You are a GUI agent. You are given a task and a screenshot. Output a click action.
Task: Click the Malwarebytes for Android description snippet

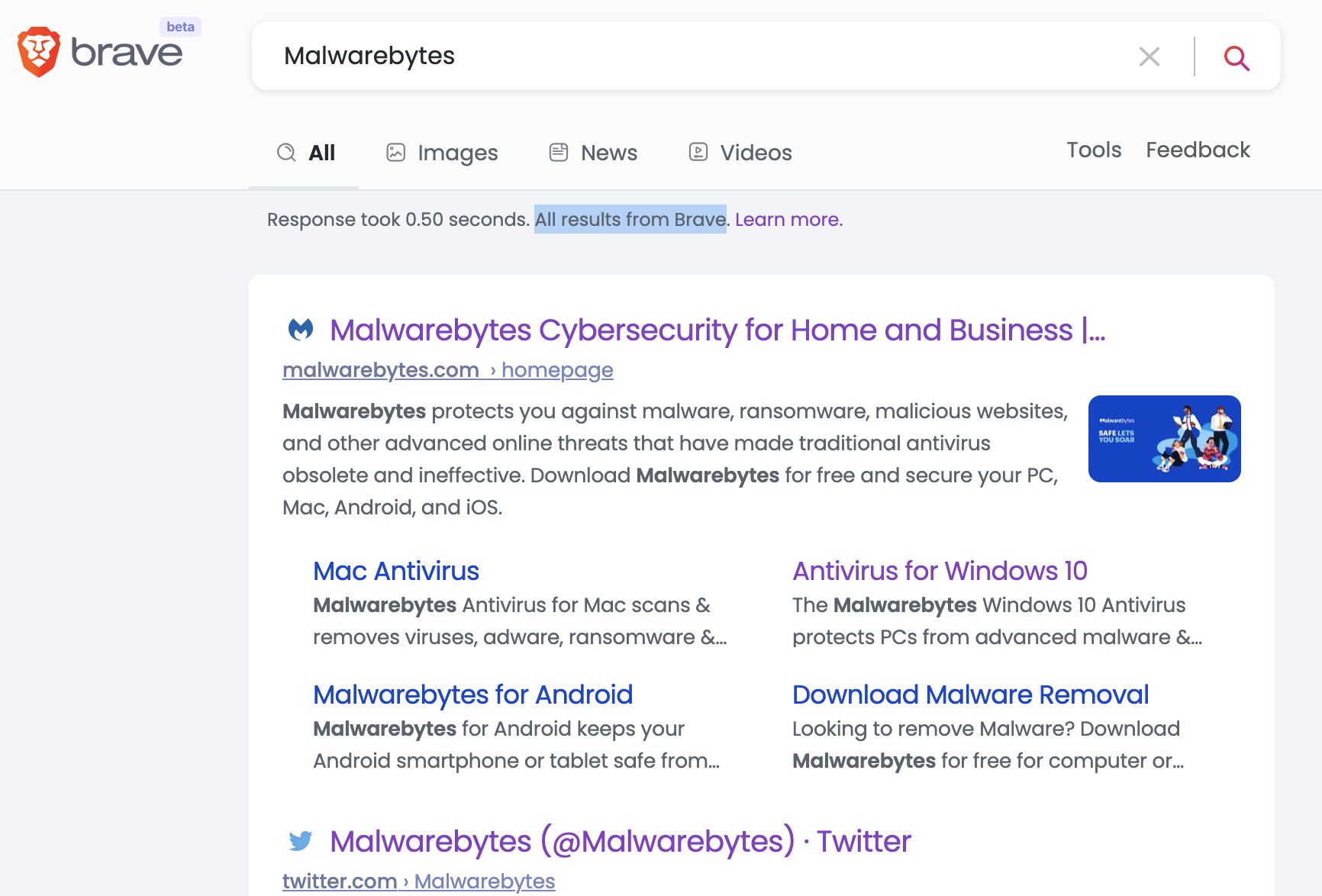(517, 745)
